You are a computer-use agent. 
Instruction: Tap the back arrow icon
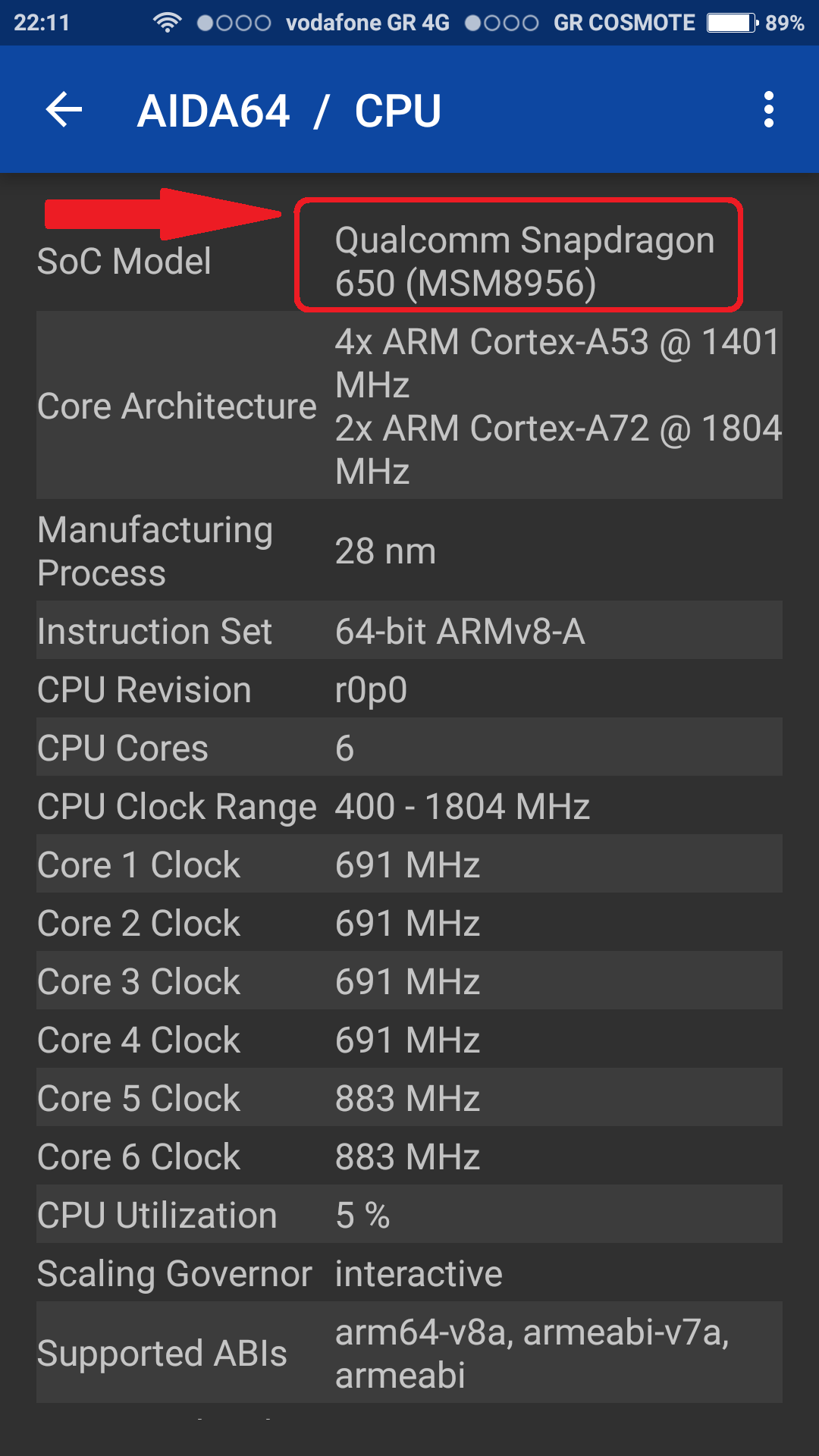pyautogui.click(x=64, y=111)
